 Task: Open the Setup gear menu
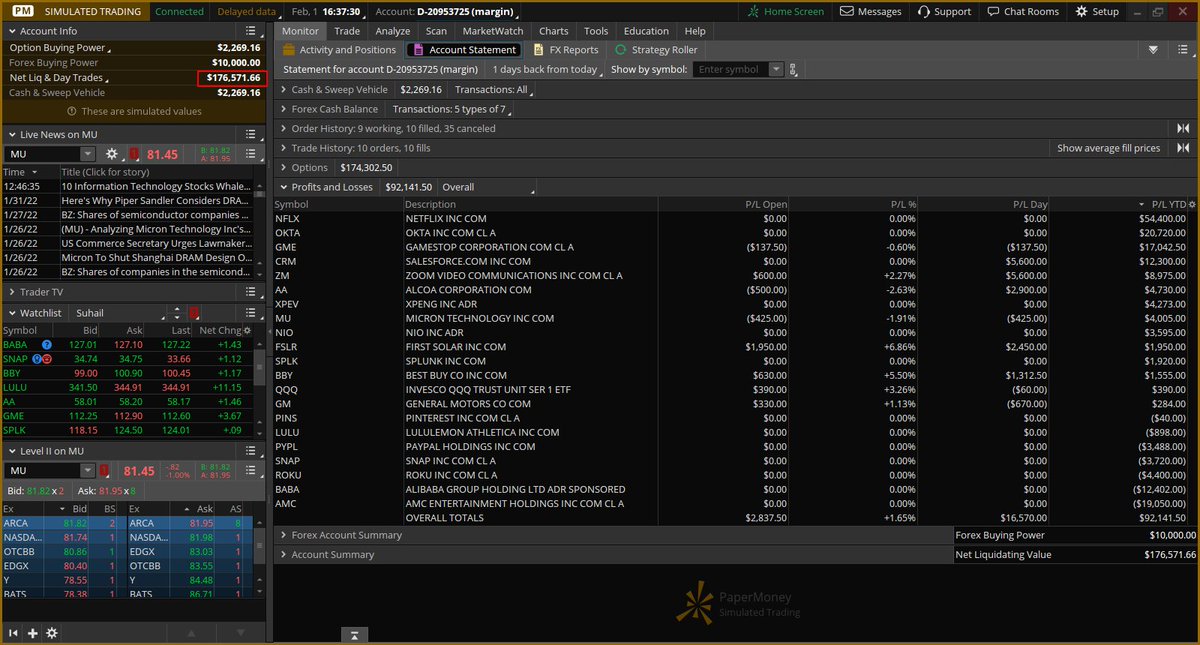[1082, 11]
